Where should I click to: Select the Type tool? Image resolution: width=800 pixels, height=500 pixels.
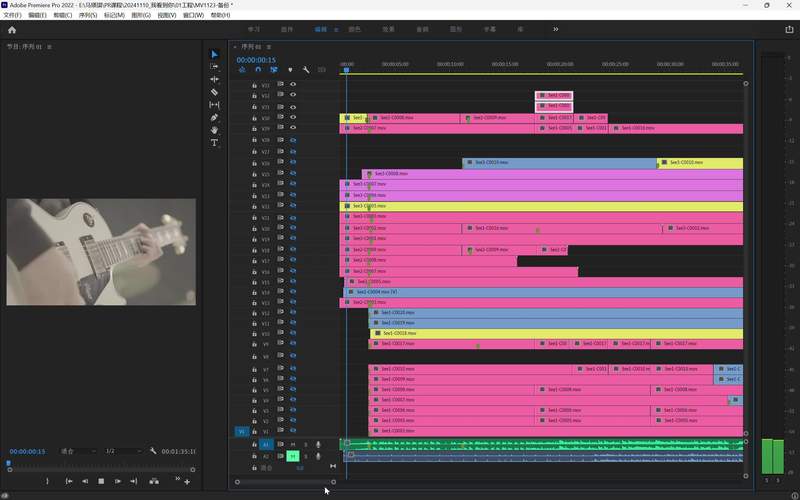point(214,143)
